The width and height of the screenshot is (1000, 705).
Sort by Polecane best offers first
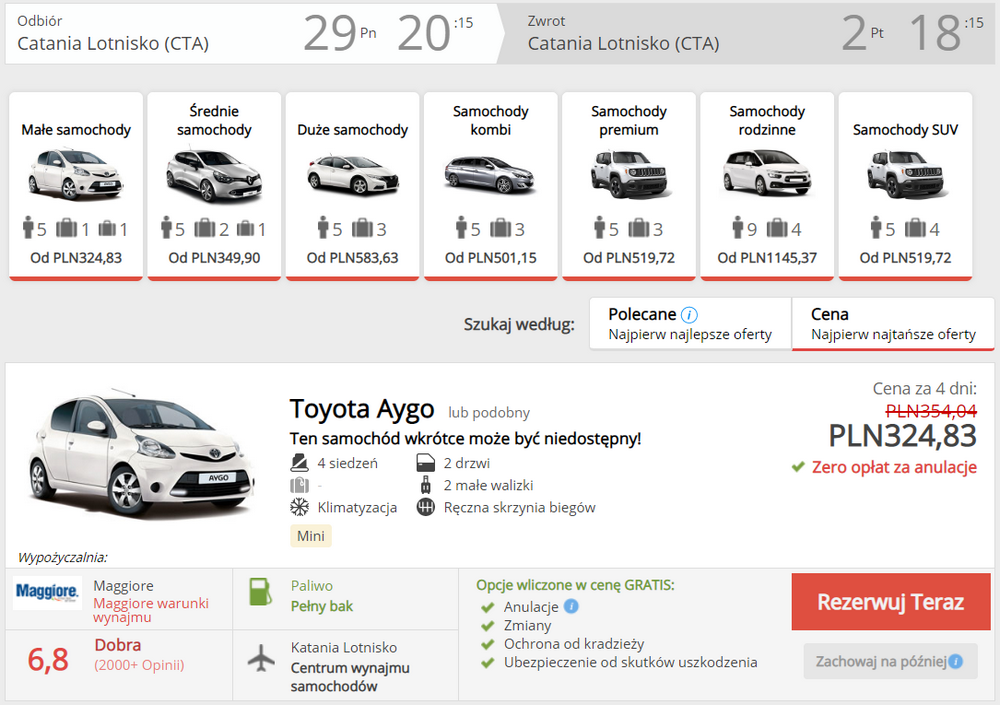(690, 323)
